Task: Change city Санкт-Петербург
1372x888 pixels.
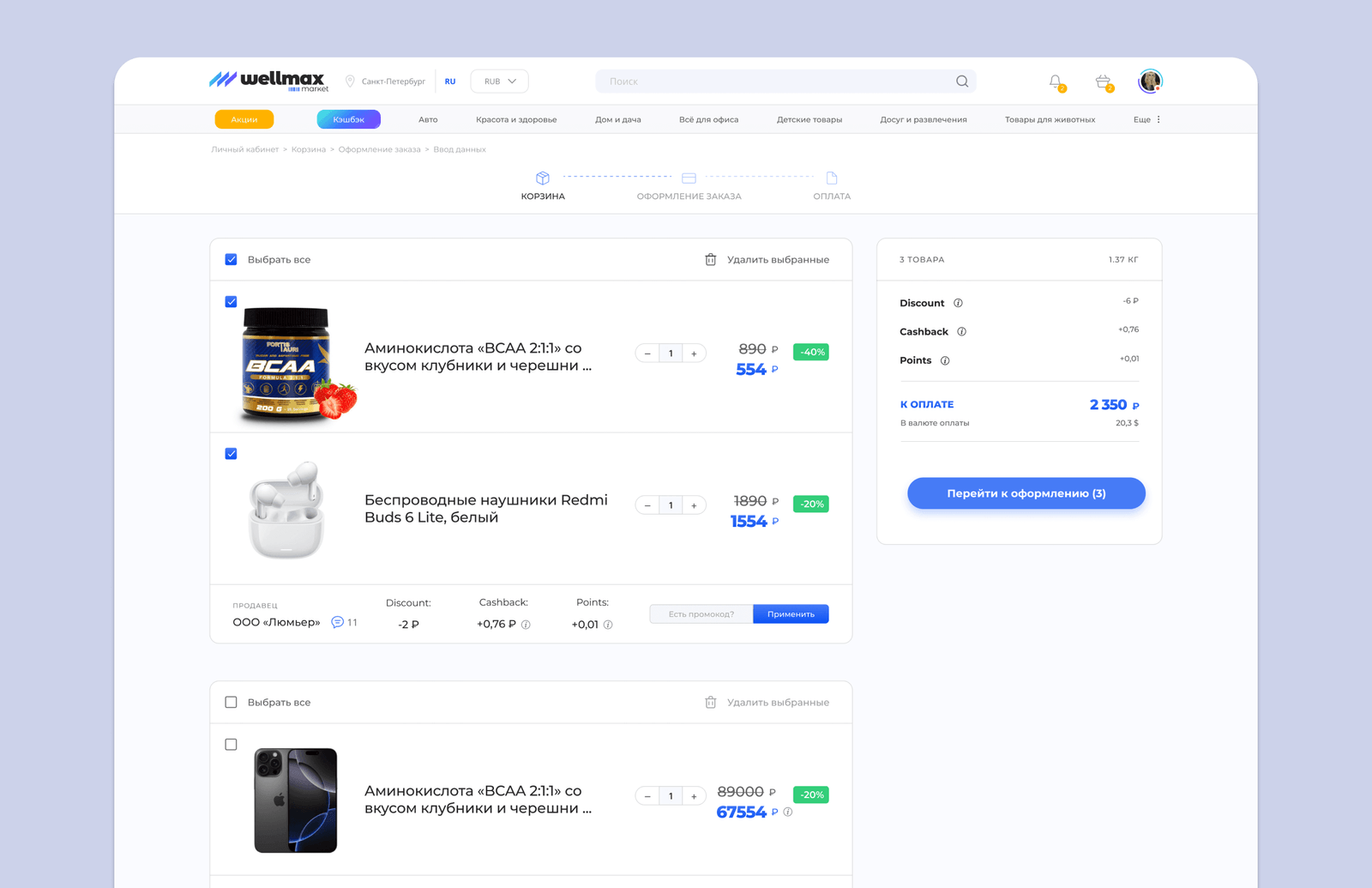Action: point(394,82)
